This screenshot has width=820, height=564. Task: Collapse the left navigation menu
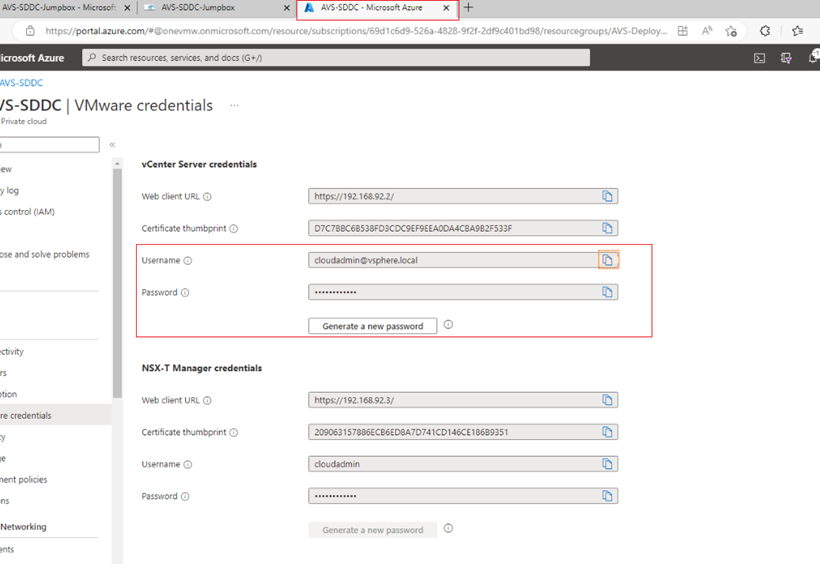(x=112, y=144)
